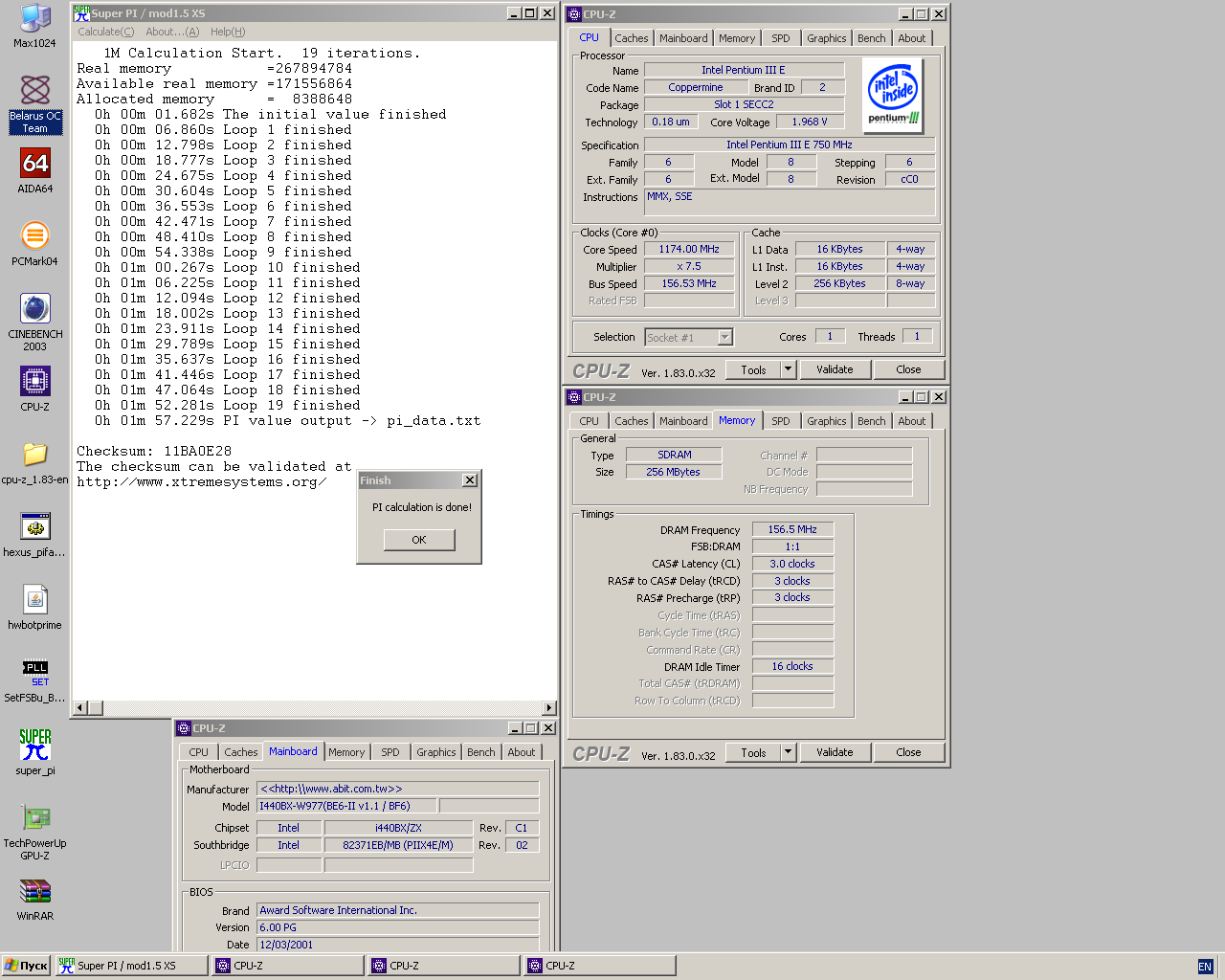Viewport: 1225px width, 980px height.
Task: Select Graphics tab in Mainboard CPU-Z window
Action: click(x=435, y=752)
